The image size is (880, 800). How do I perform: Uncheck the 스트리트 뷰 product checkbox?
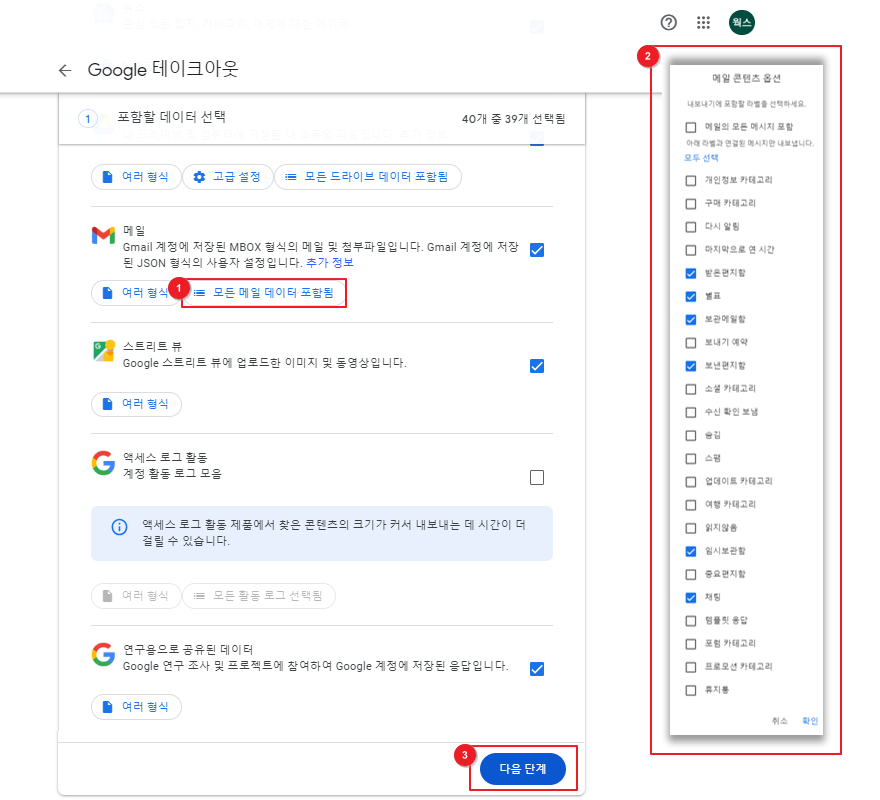537,366
